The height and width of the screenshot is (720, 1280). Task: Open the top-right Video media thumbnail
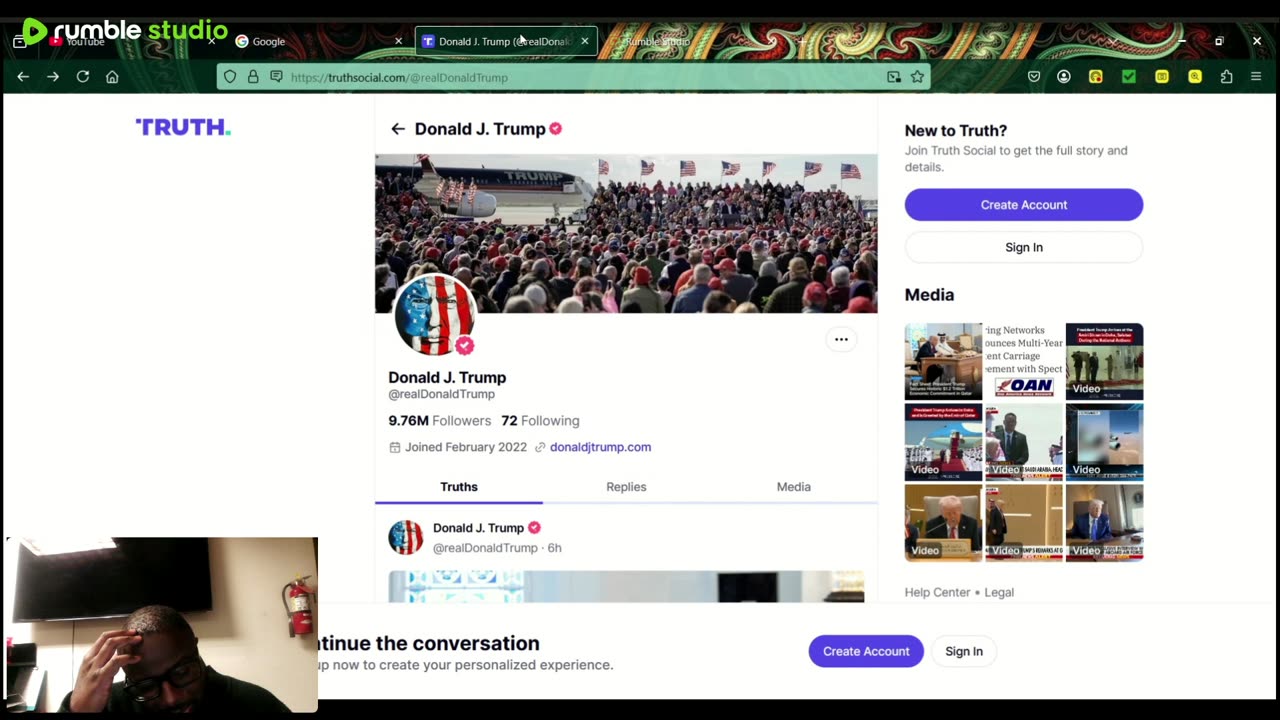(x=1104, y=361)
